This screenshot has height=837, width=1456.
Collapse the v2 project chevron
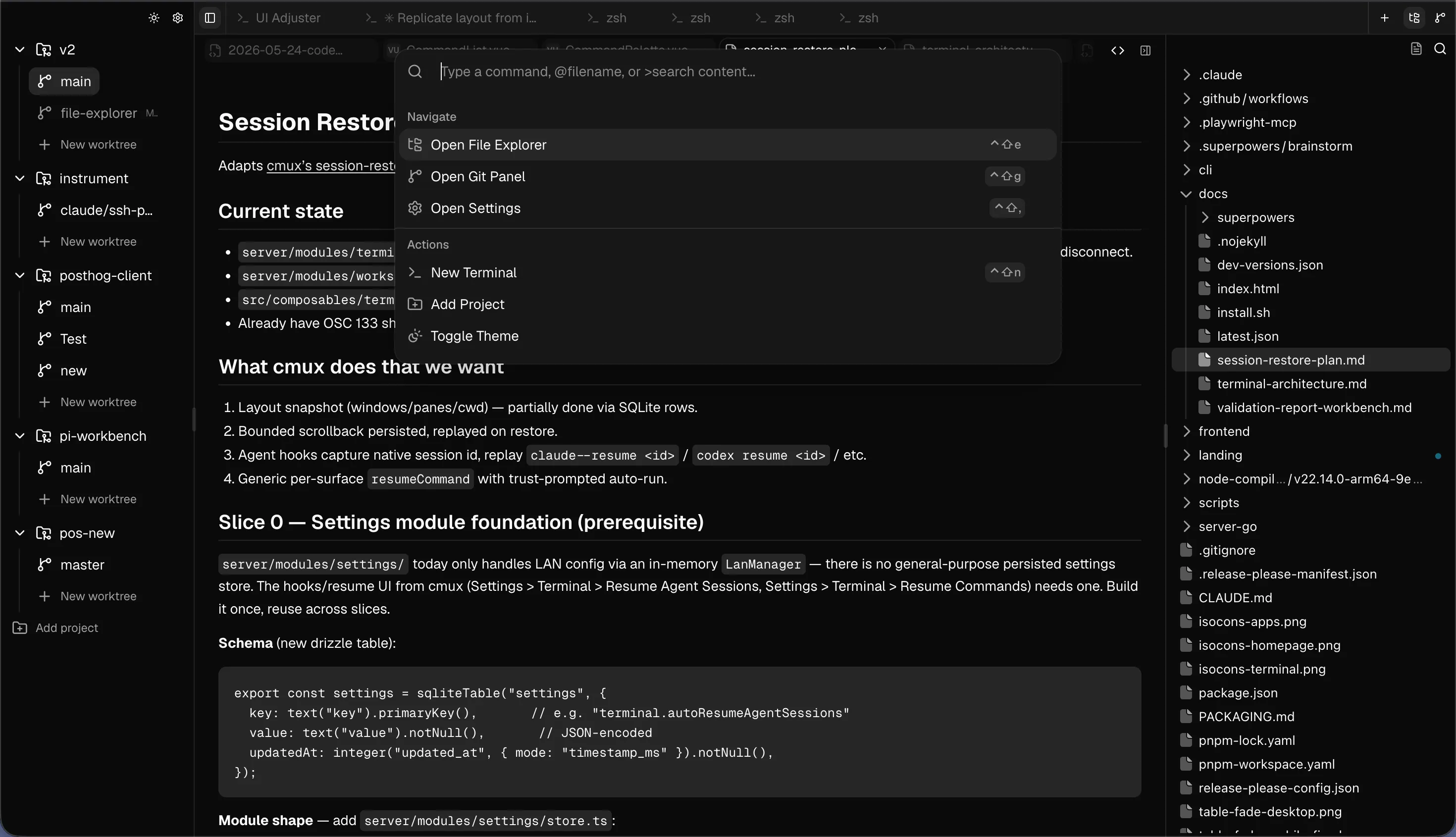(x=19, y=50)
